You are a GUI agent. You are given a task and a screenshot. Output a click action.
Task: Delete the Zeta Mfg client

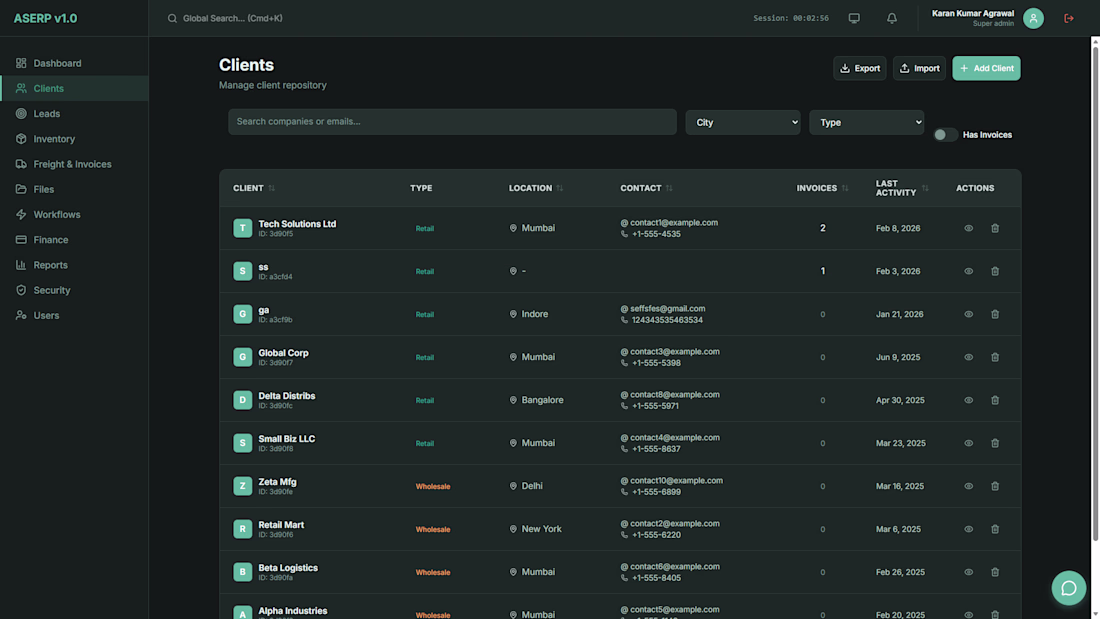[x=995, y=486]
